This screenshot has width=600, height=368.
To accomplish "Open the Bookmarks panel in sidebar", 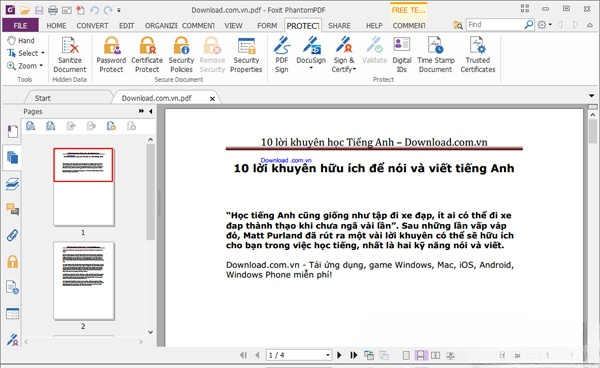I will coord(12,131).
